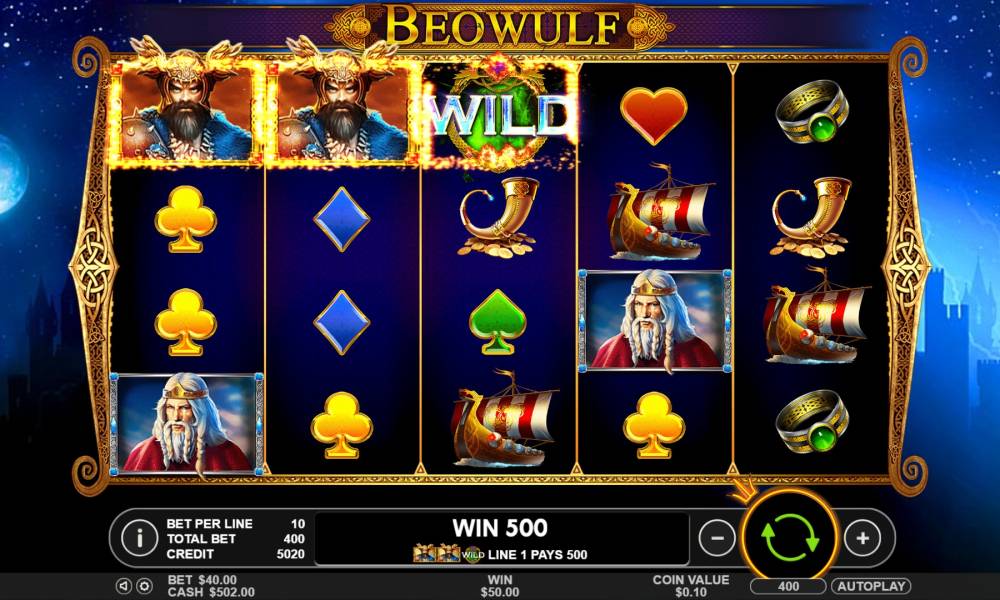Viewport: 1000px width, 600px height.
Task: Select the king portrait on reel four
Action: [654, 321]
